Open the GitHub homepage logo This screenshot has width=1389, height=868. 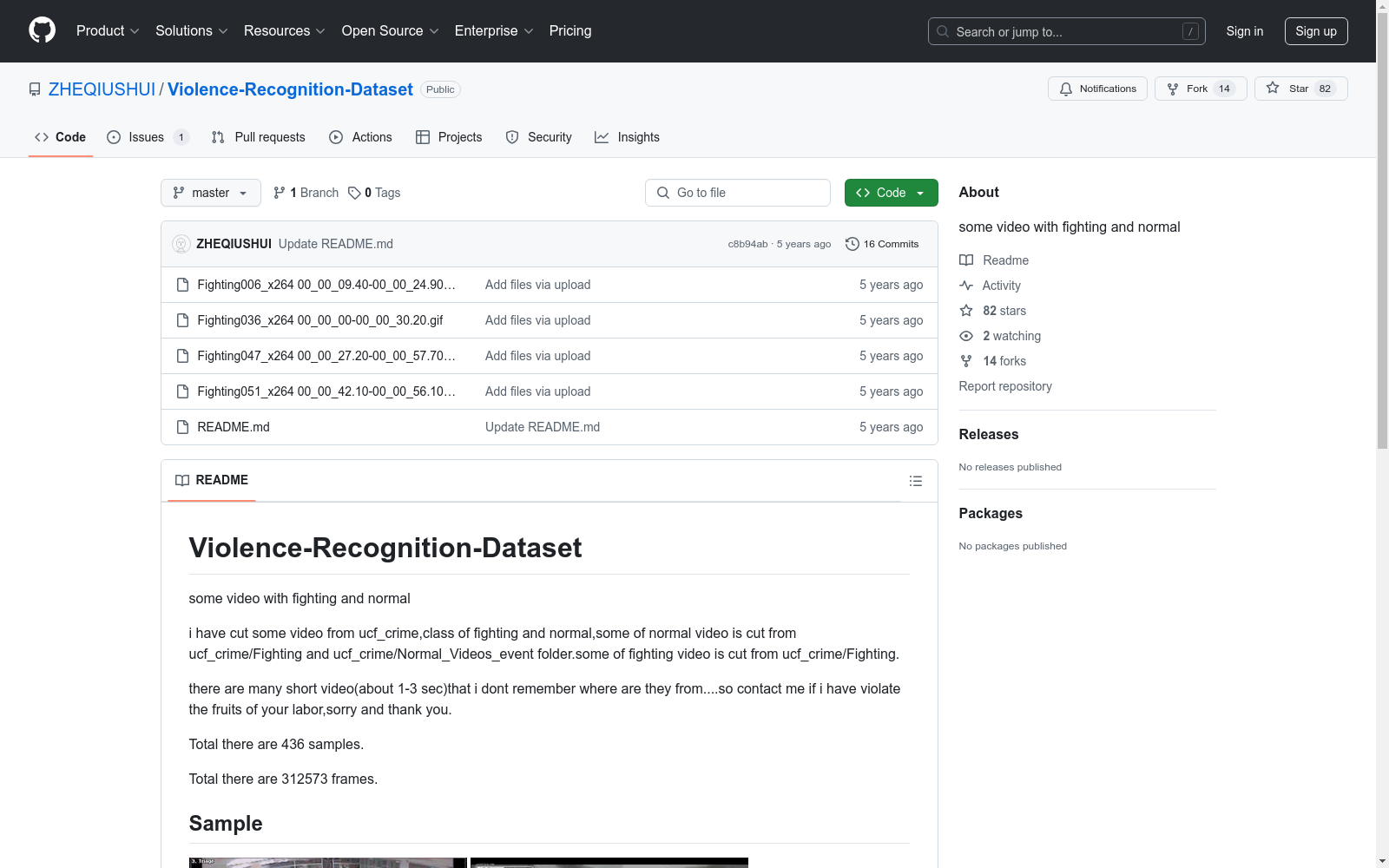pyautogui.click(x=42, y=30)
